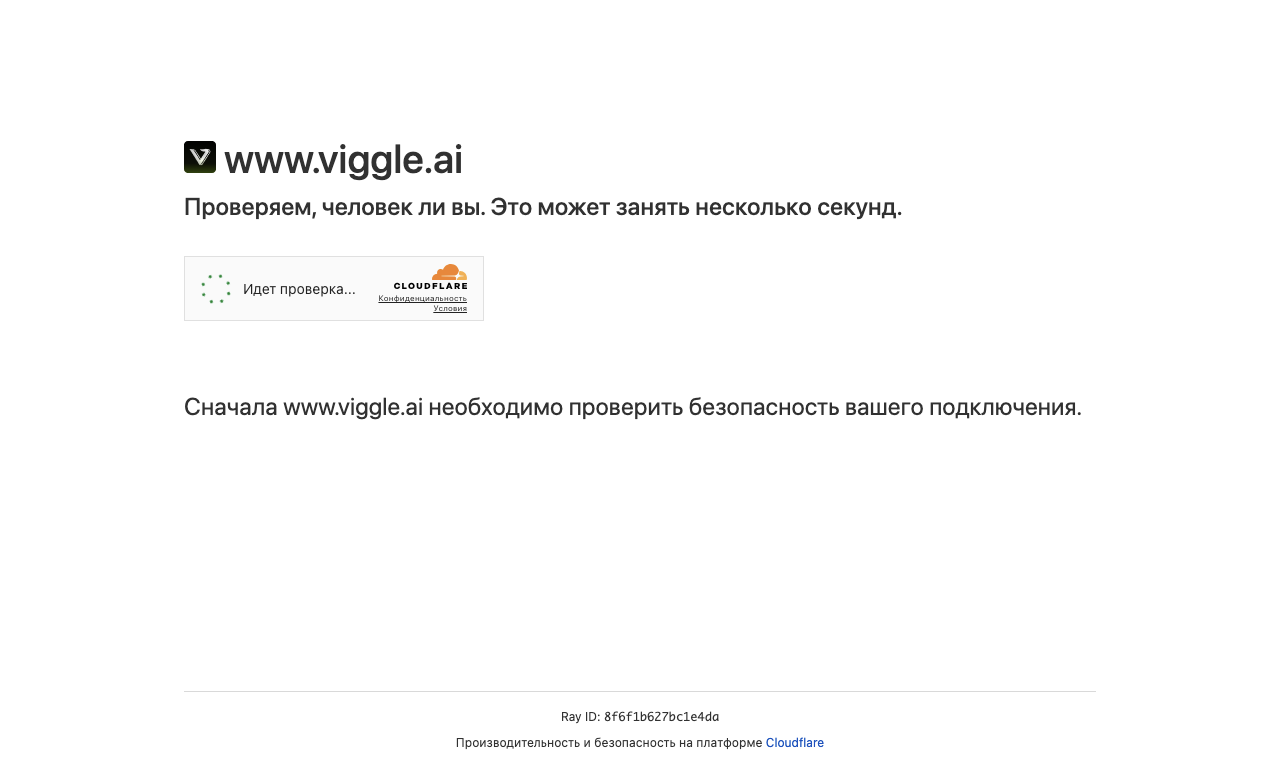This screenshot has height=768, width=1280.
Task: Click the 'Сначала www.viggle.ai необходимо проверить' sentence
Action: 633,407
